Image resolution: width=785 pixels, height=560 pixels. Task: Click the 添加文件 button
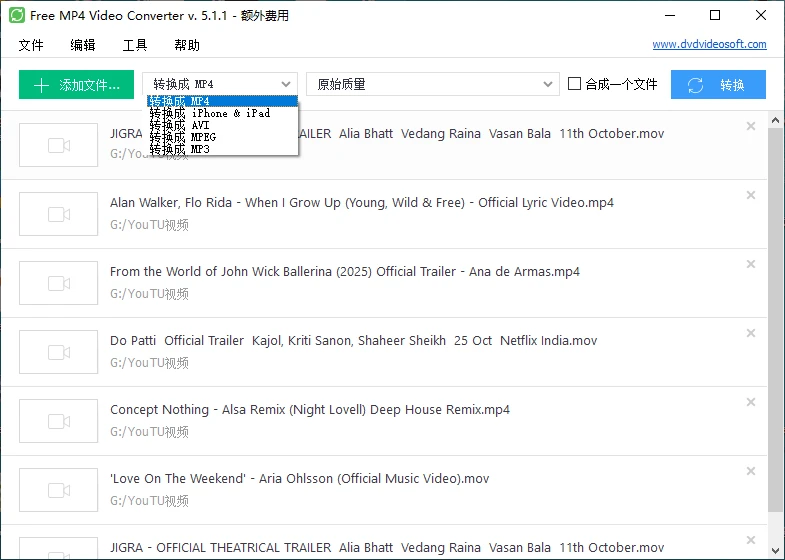(77, 85)
